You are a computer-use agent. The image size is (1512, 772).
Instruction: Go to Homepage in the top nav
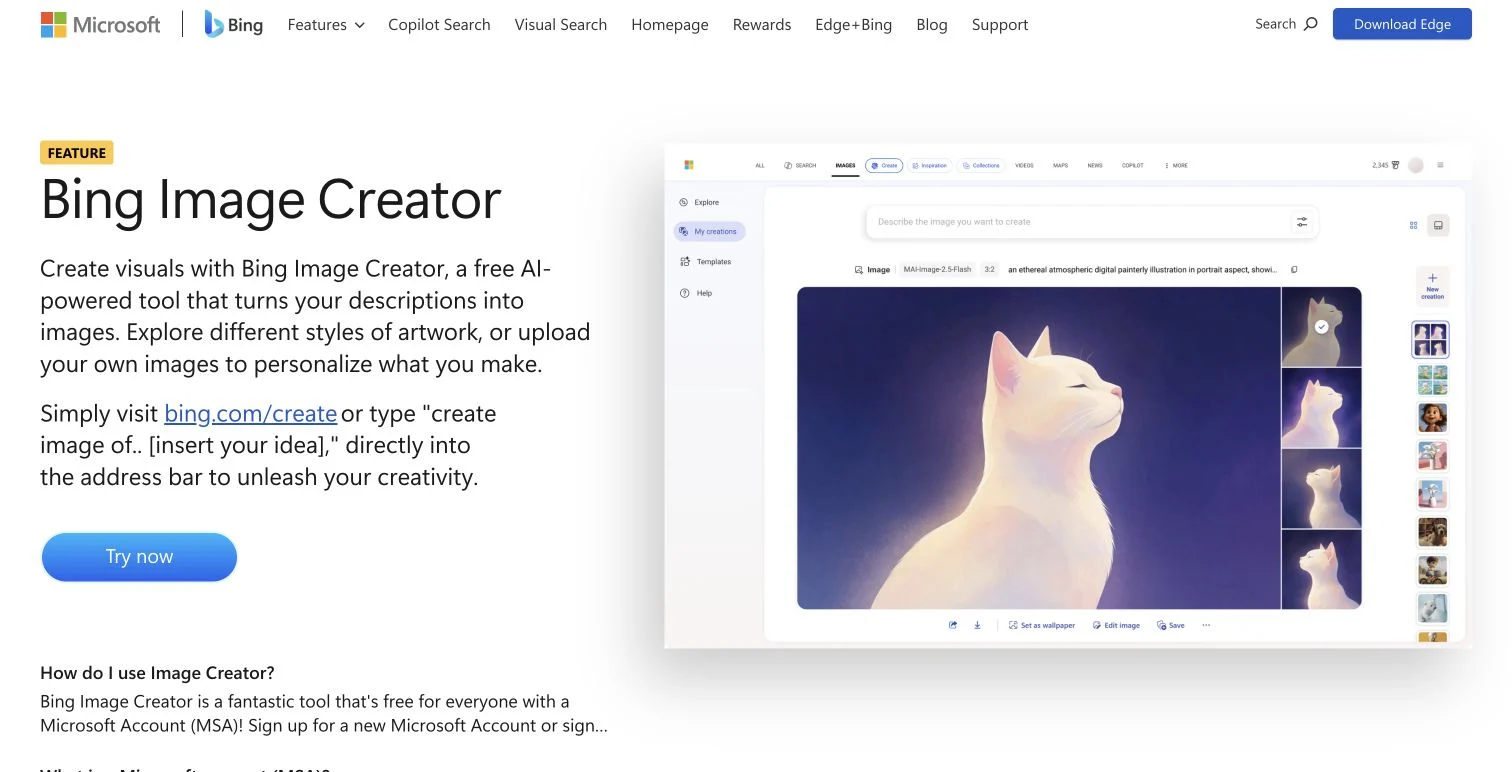pos(669,24)
